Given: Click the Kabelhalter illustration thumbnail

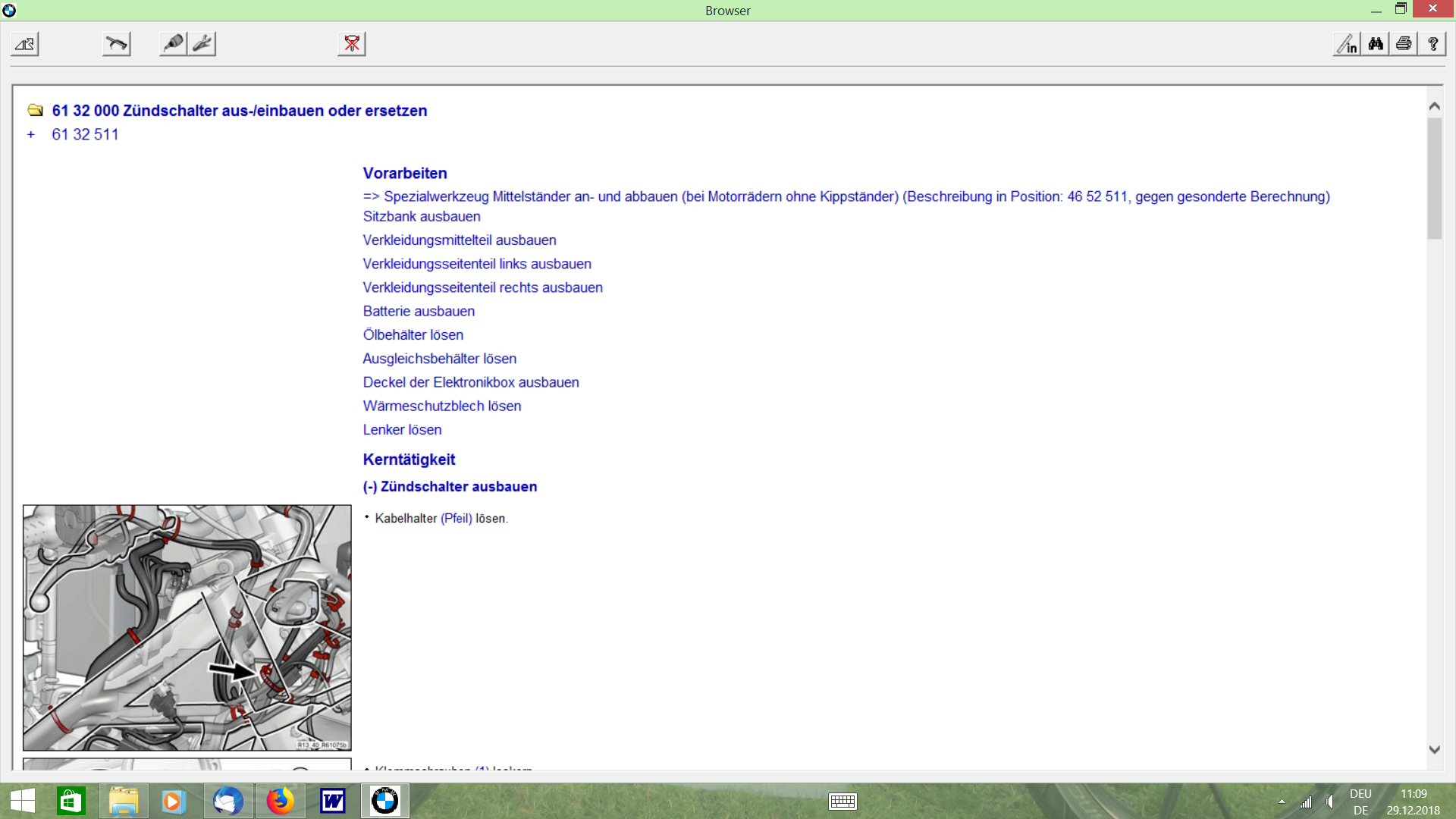Looking at the screenshot, I should pos(187,628).
